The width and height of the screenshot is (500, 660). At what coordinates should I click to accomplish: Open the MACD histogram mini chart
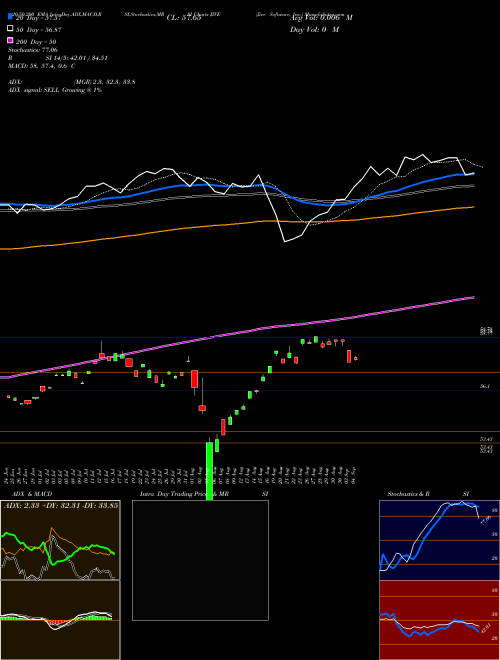point(60,620)
